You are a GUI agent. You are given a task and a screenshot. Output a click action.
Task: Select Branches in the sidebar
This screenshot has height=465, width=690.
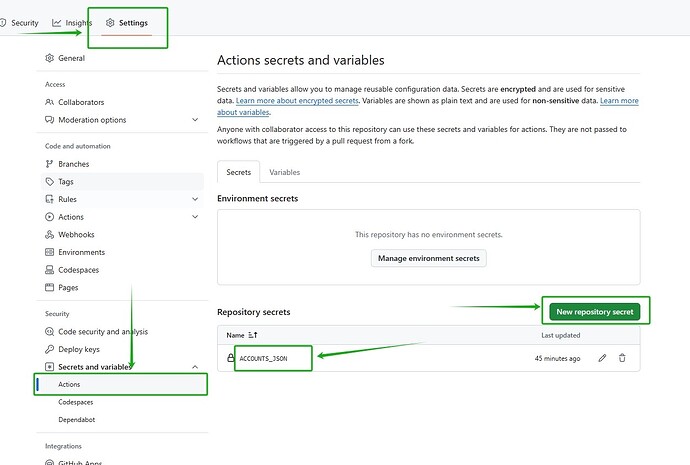pyautogui.click(x=73, y=164)
